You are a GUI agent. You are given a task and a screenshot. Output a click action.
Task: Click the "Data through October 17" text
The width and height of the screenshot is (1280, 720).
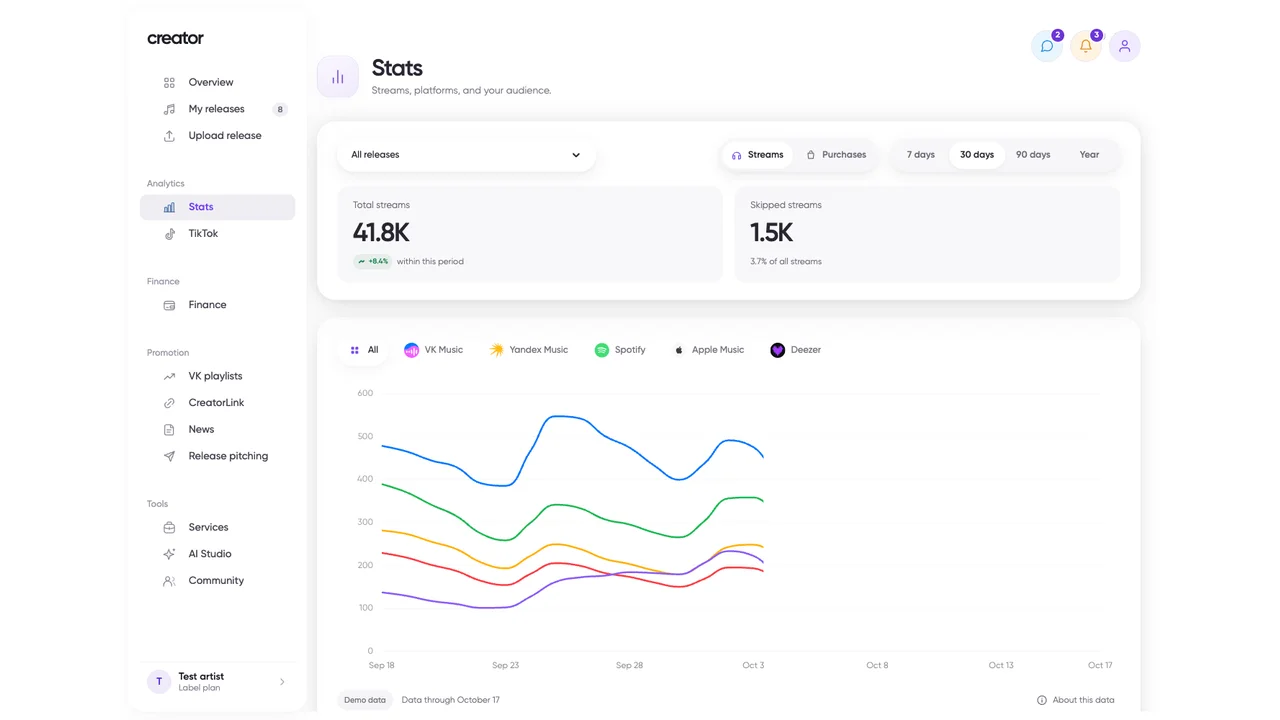pyautogui.click(x=451, y=700)
